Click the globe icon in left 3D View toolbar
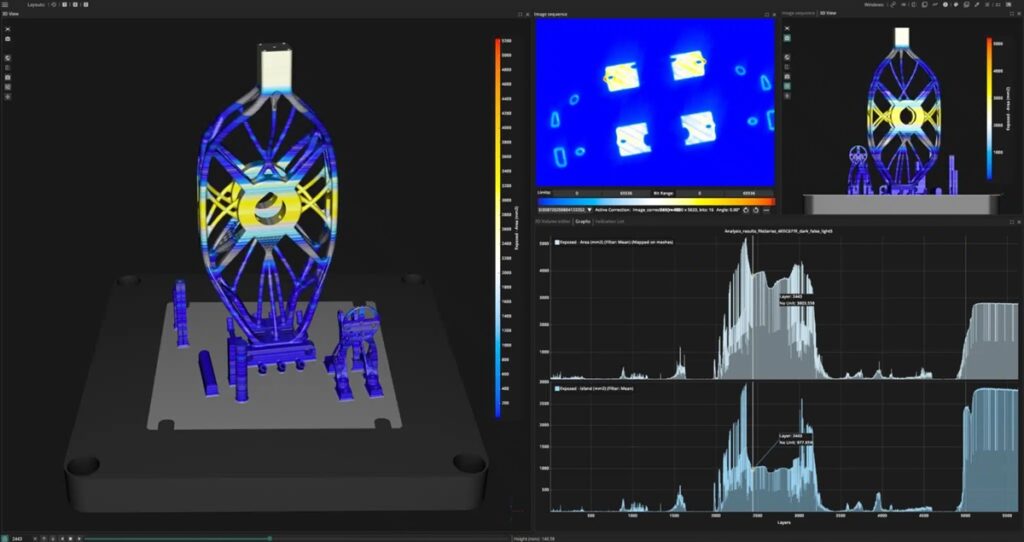1024x542 pixels. [7, 57]
